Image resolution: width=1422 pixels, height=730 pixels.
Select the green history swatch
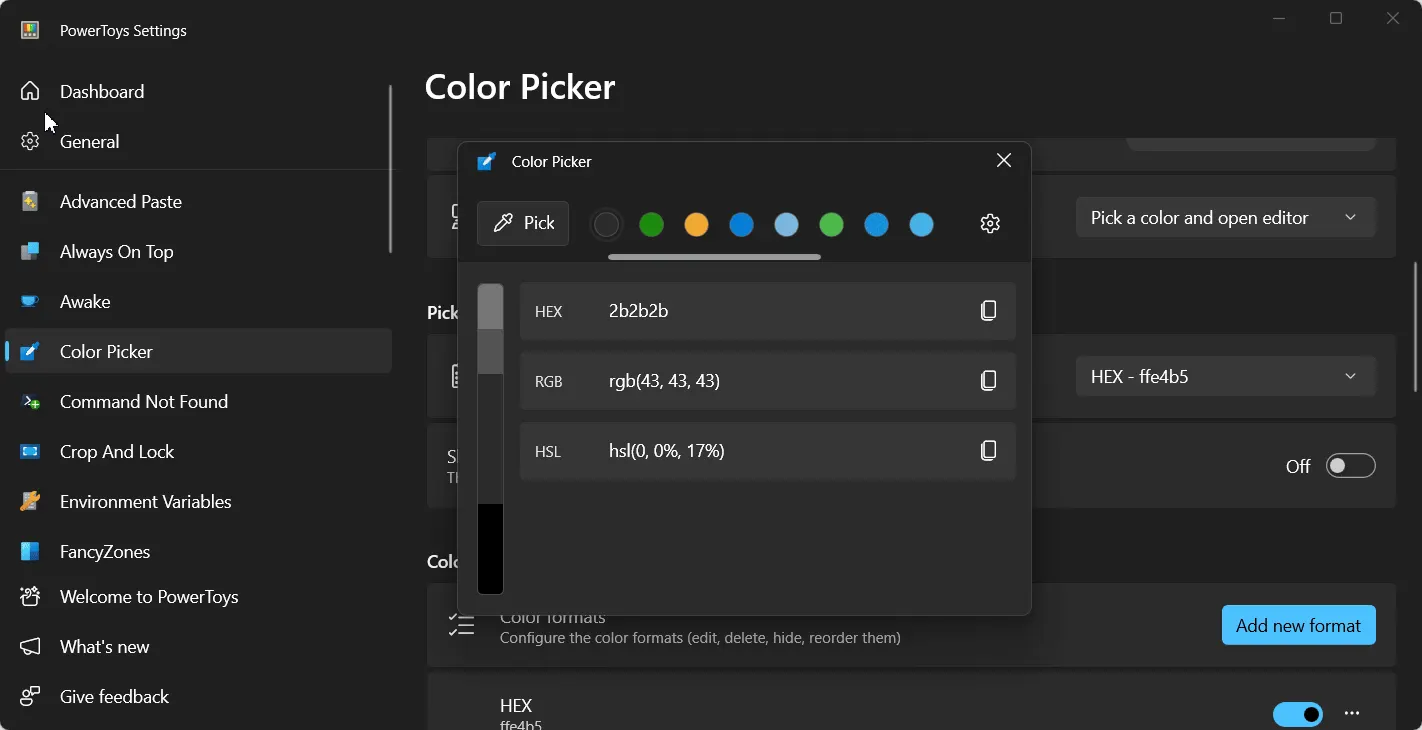pos(651,225)
